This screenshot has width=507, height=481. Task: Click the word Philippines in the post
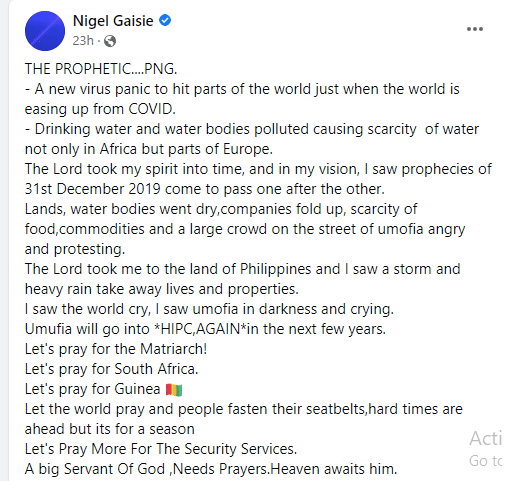[275, 269]
